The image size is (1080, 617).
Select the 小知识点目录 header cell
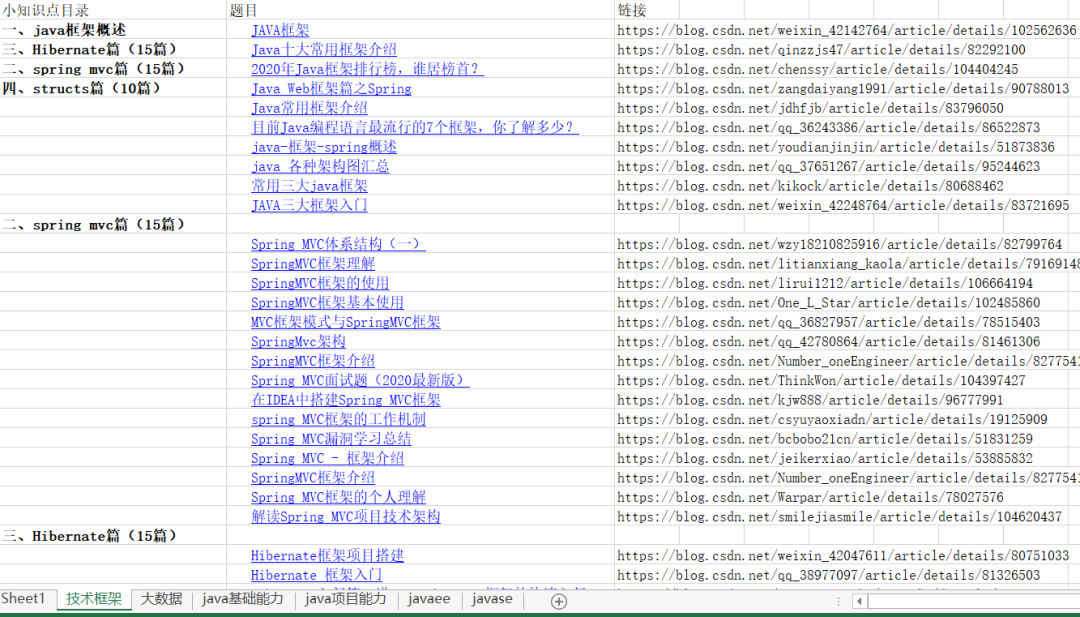point(113,10)
